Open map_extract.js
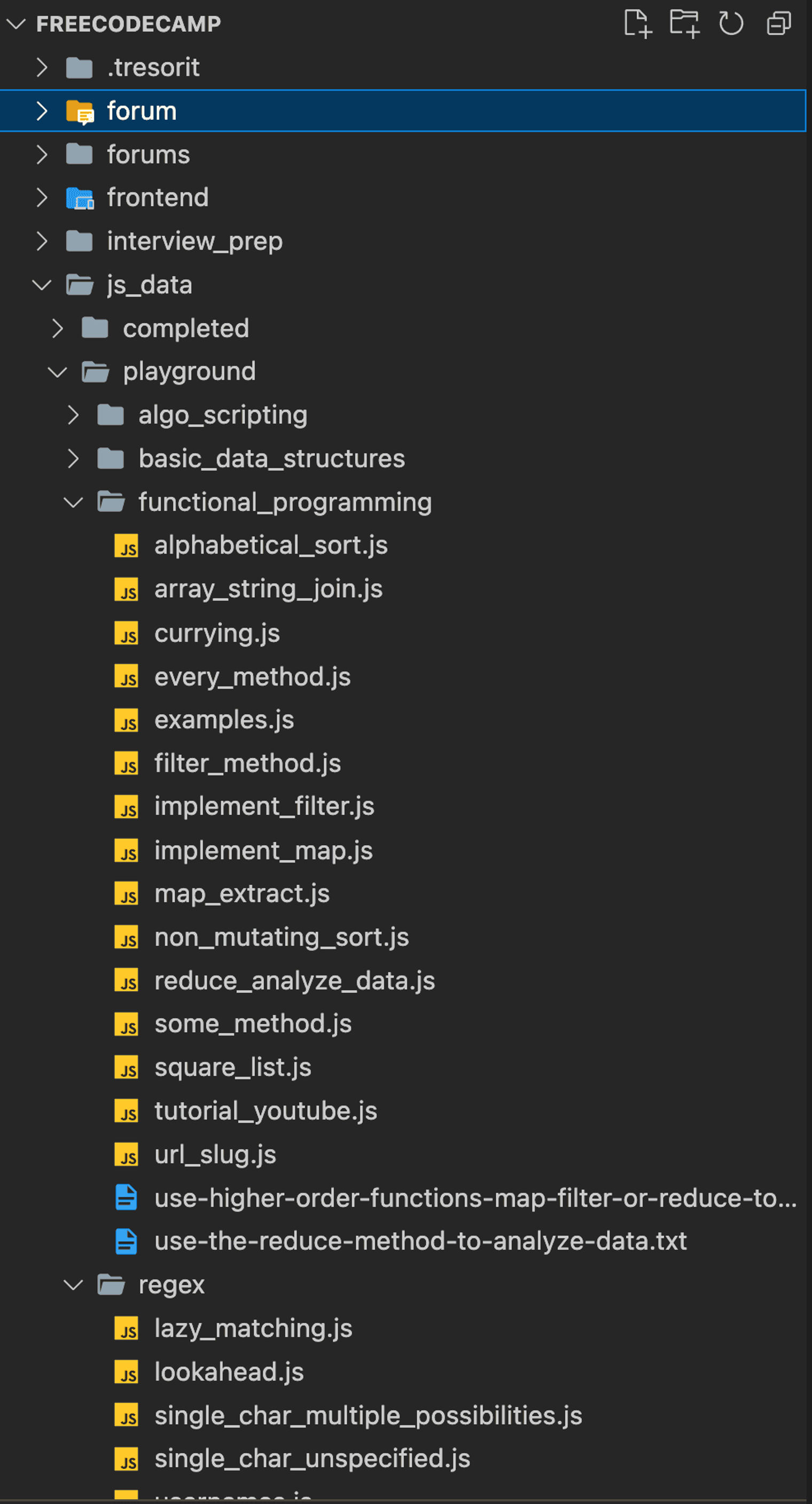 242,894
